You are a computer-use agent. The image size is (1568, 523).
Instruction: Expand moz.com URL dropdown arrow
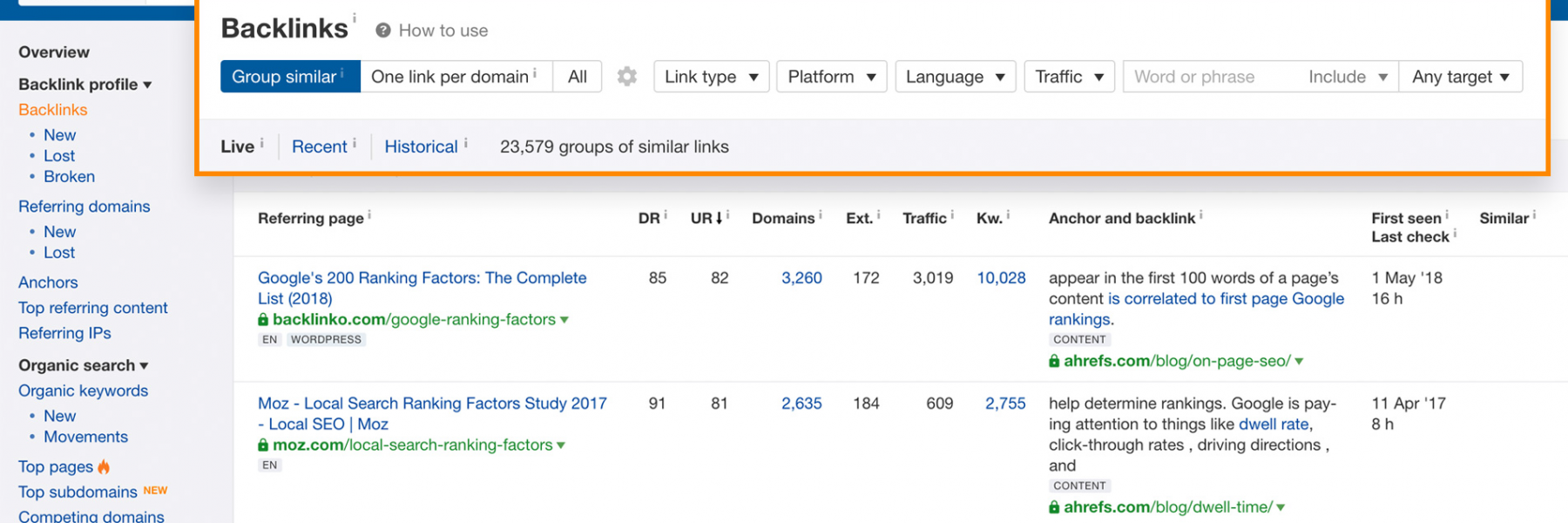pyautogui.click(x=561, y=445)
